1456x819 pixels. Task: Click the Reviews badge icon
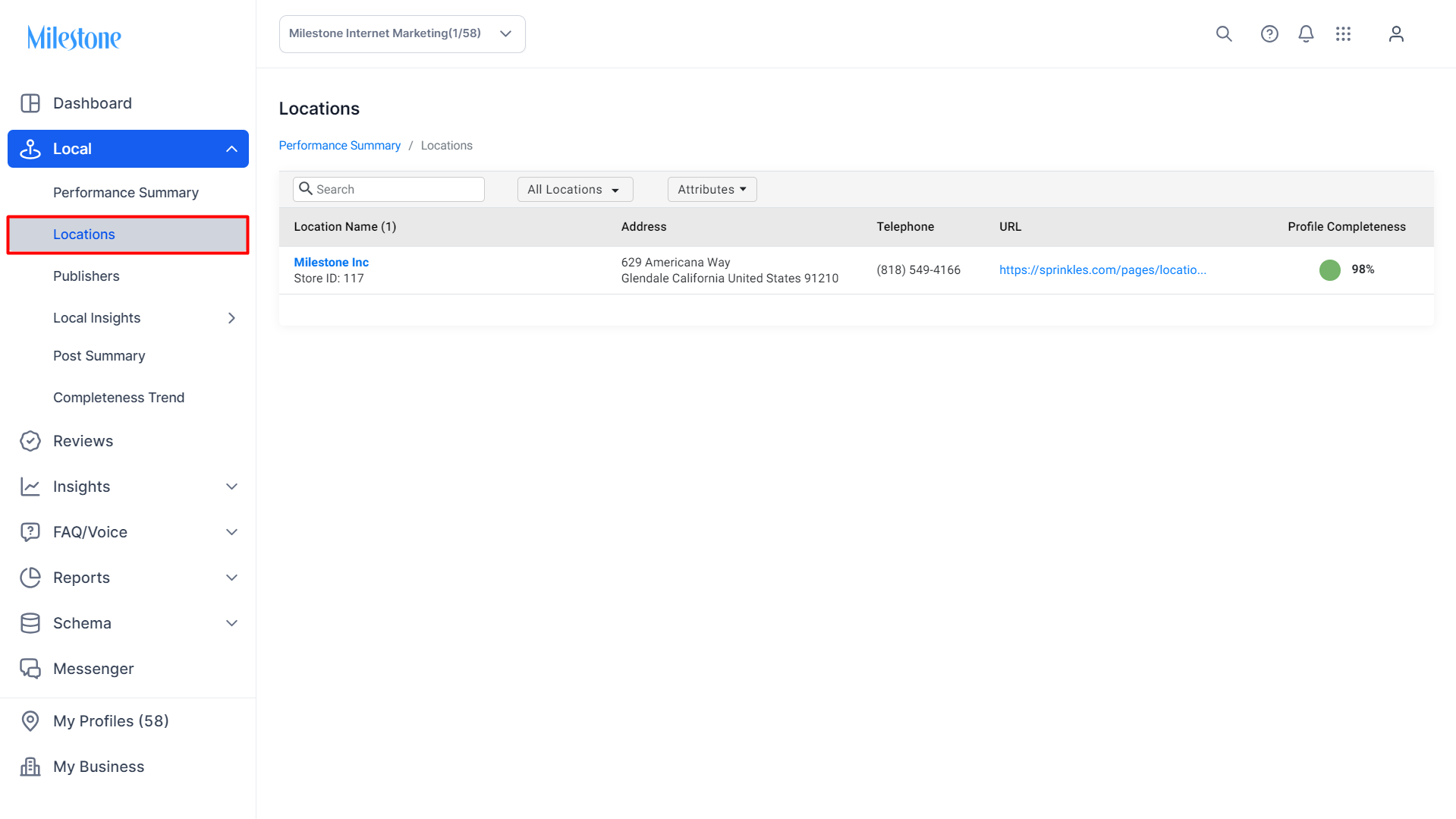pyautogui.click(x=30, y=441)
